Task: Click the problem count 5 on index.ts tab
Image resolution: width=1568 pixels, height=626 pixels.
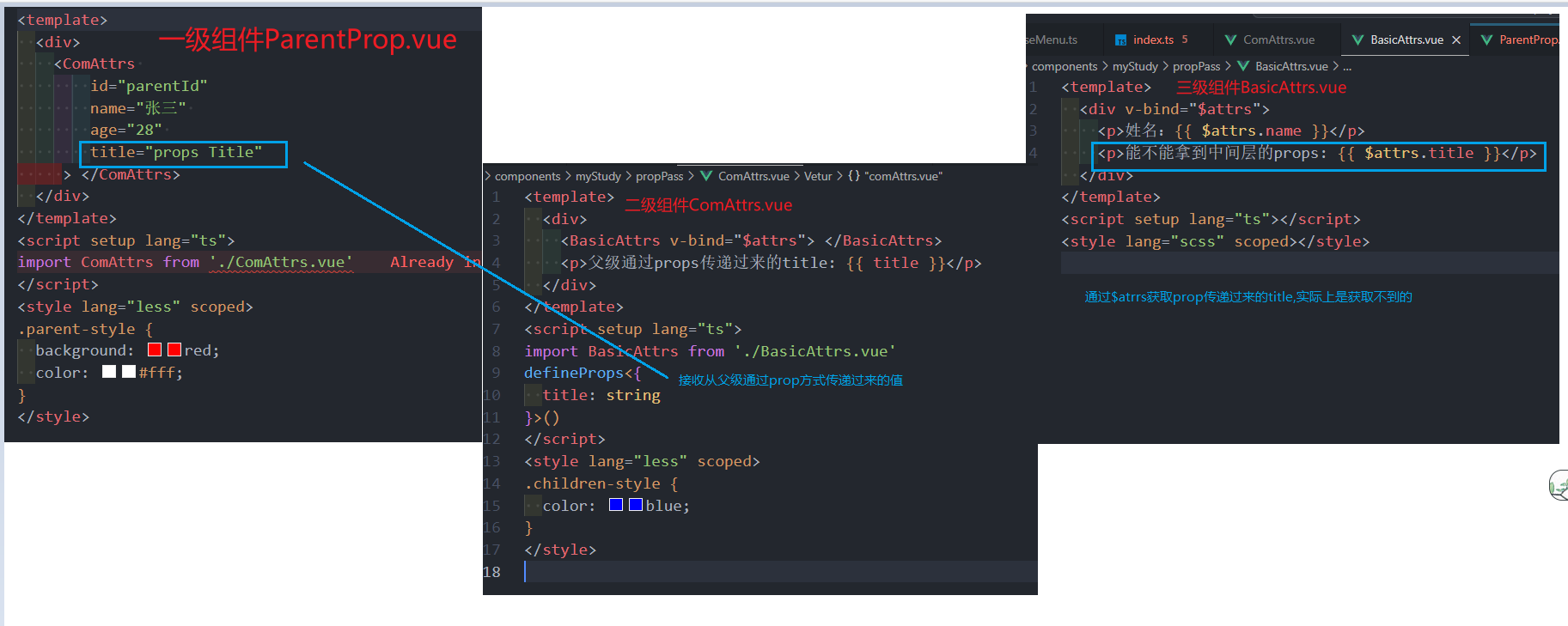Action: (1185, 40)
